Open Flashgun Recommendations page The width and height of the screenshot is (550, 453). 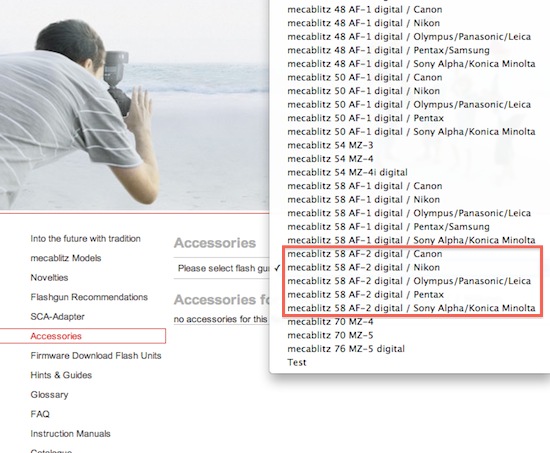click(89, 297)
